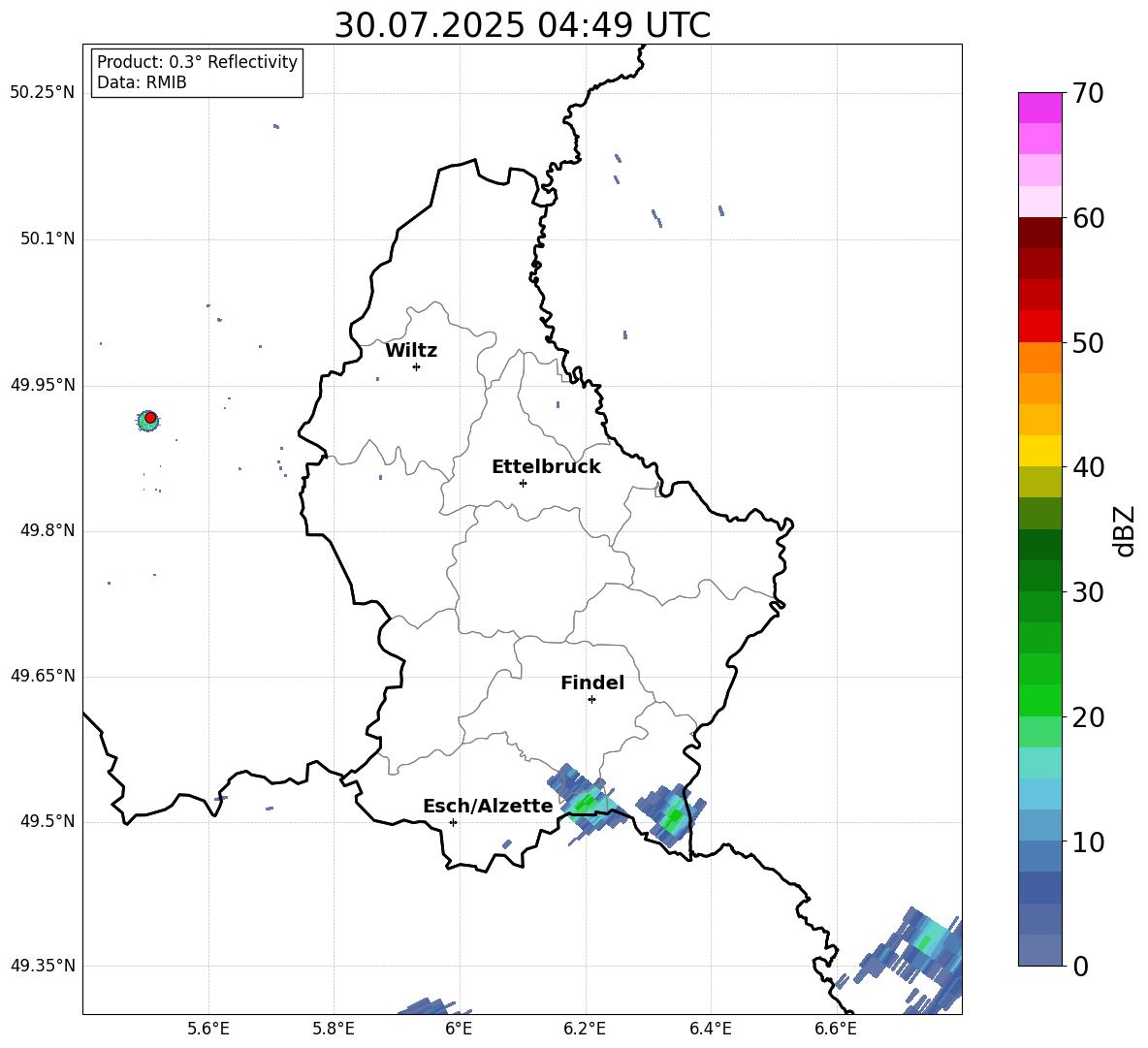Viewport: 1148px width, 1048px height.
Task: Click the colorbar tick label 20
Action: pos(1088,717)
